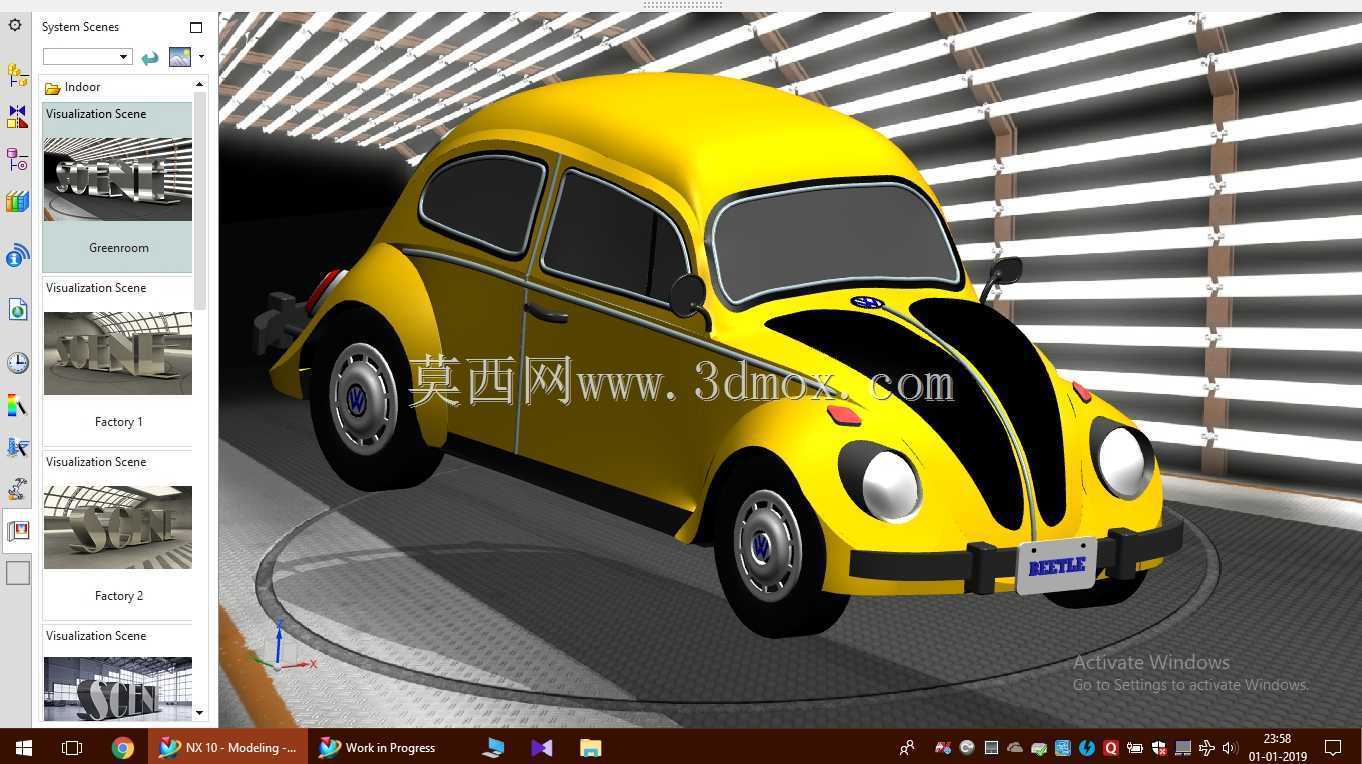Open Task View on the taskbar
Screen dimensions: 1362x764
pos(71,747)
